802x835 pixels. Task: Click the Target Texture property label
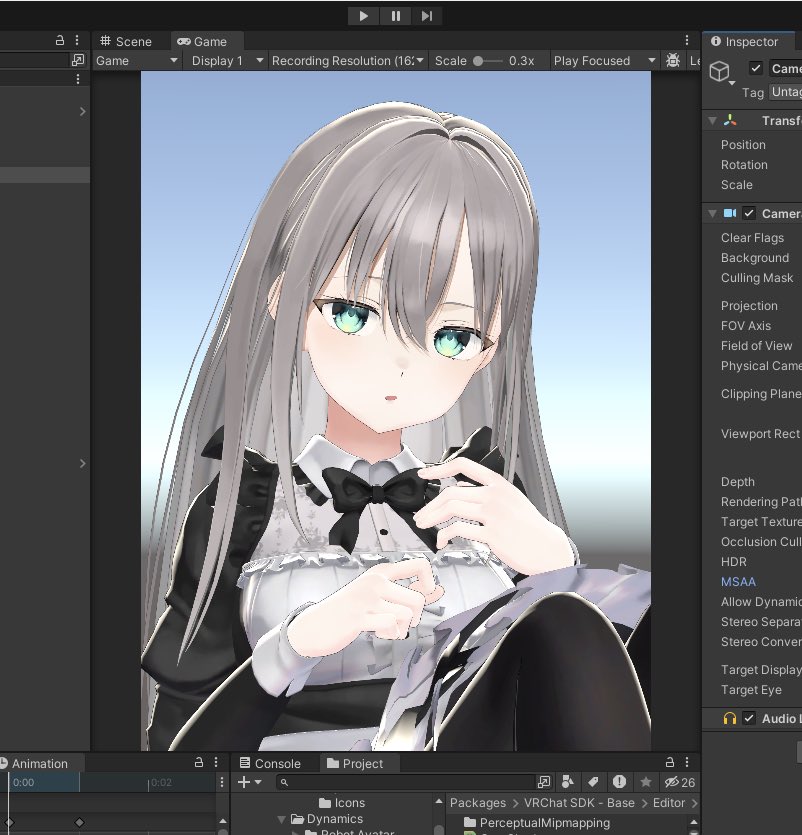coord(761,521)
